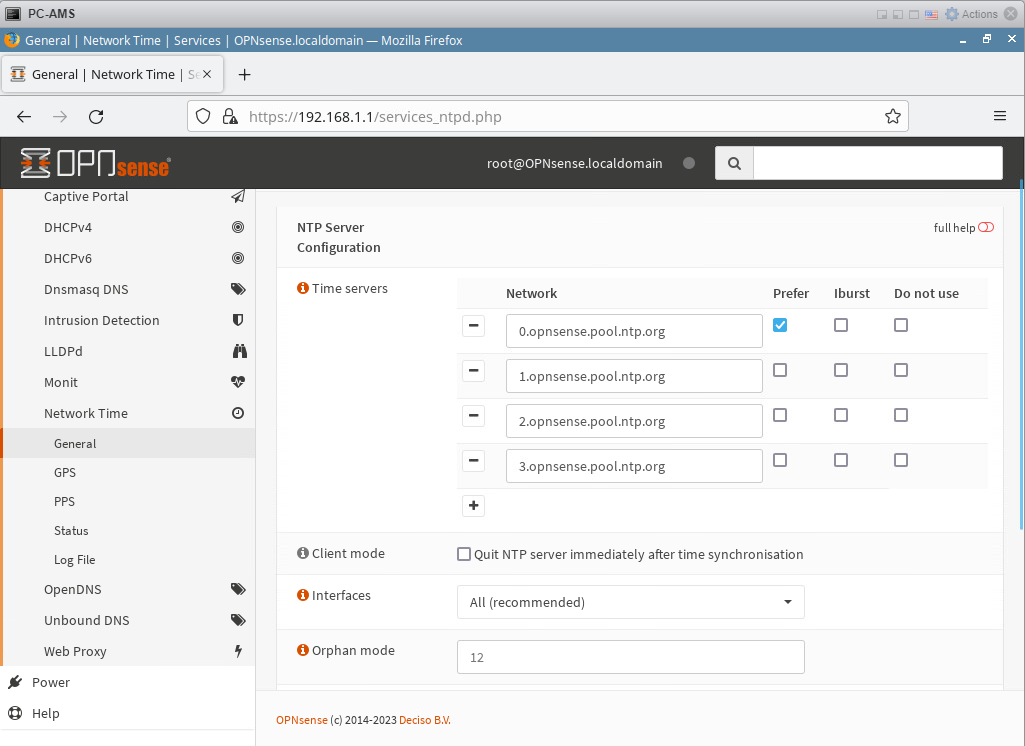Viewport: 1025px width, 746px height.
Task: Add a new time server with plus icon
Action: tap(474, 506)
